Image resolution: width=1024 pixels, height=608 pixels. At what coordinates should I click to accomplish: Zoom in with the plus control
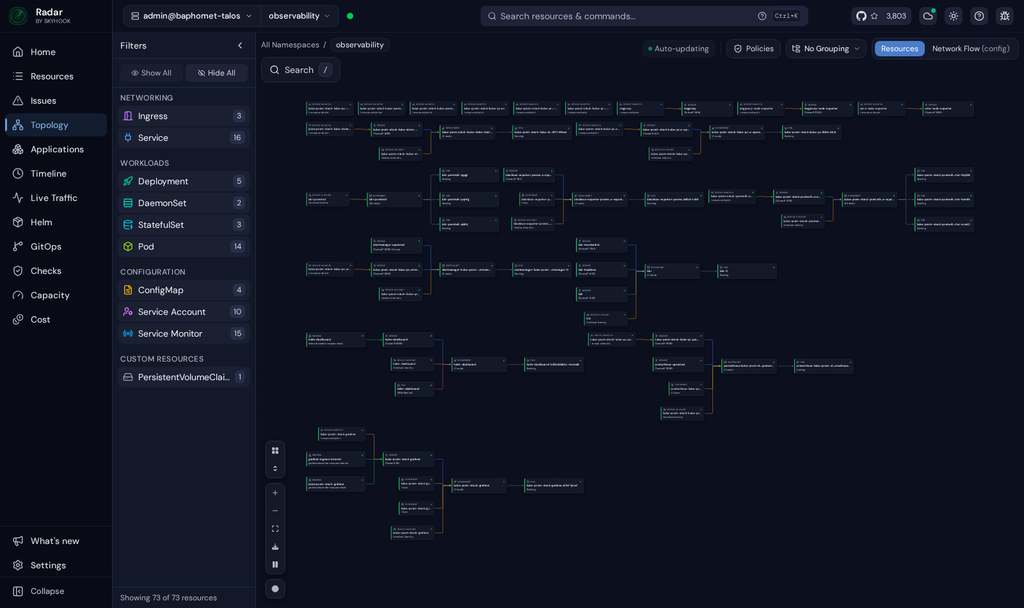(x=275, y=493)
